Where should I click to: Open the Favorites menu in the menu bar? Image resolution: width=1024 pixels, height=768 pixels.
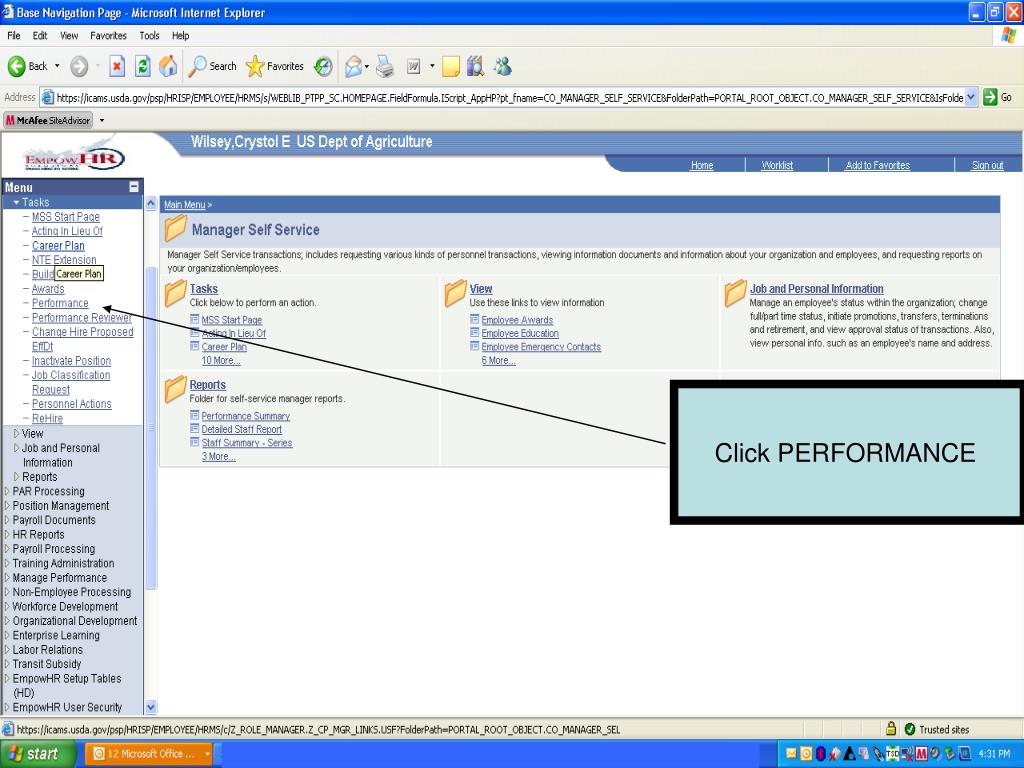coord(108,35)
